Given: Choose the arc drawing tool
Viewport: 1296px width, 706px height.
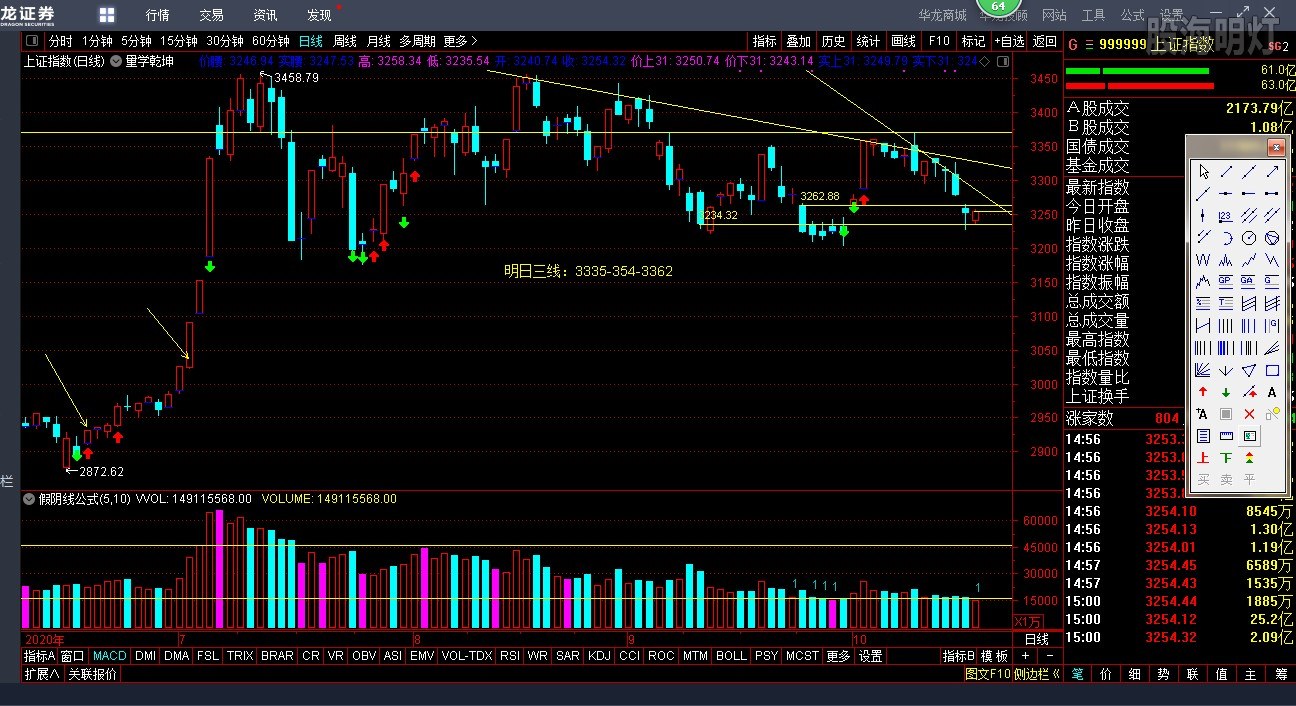Looking at the screenshot, I should (x=1226, y=238).
